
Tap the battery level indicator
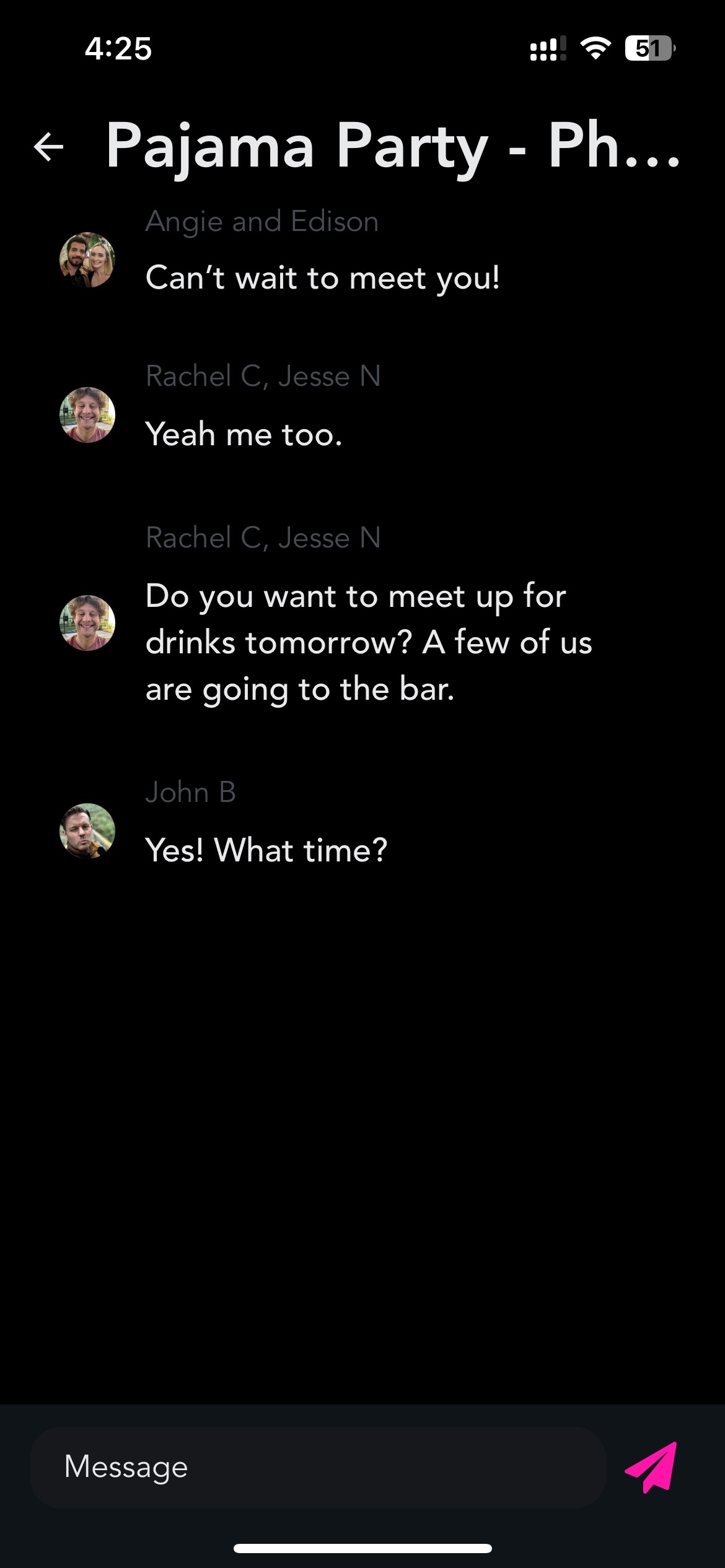[x=649, y=48]
